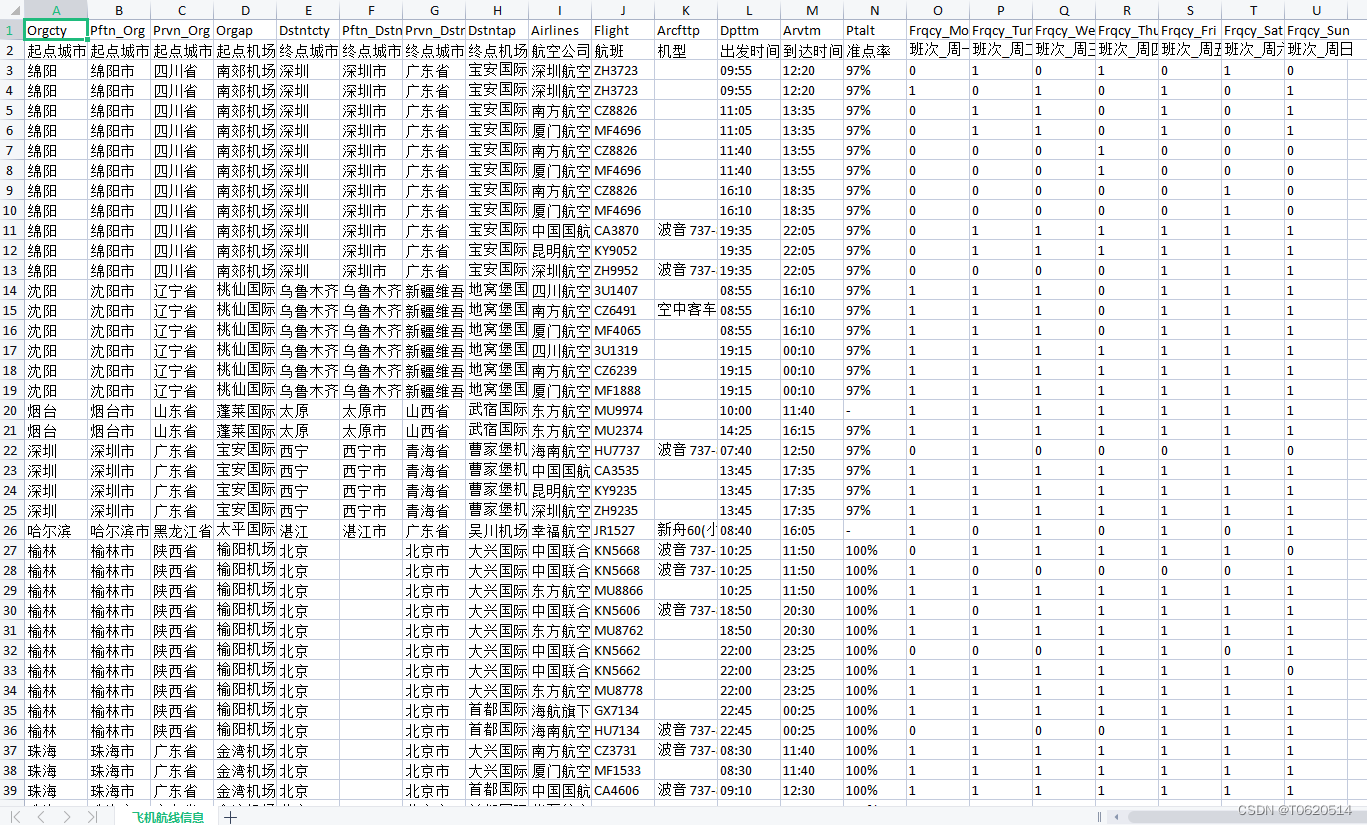This screenshot has width=1367, height=825.
Task: Select flight cell CZ3731
Action: (x=623, y=750)
